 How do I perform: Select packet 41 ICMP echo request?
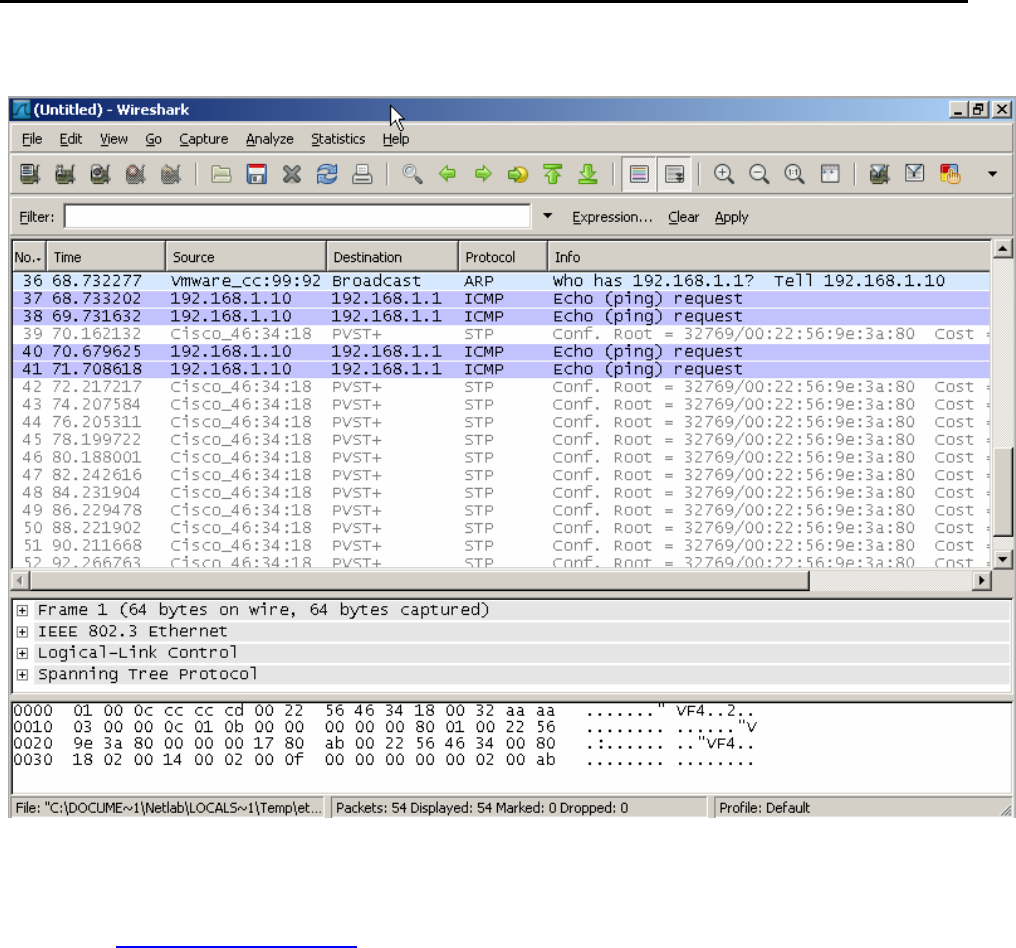[502, 369]
